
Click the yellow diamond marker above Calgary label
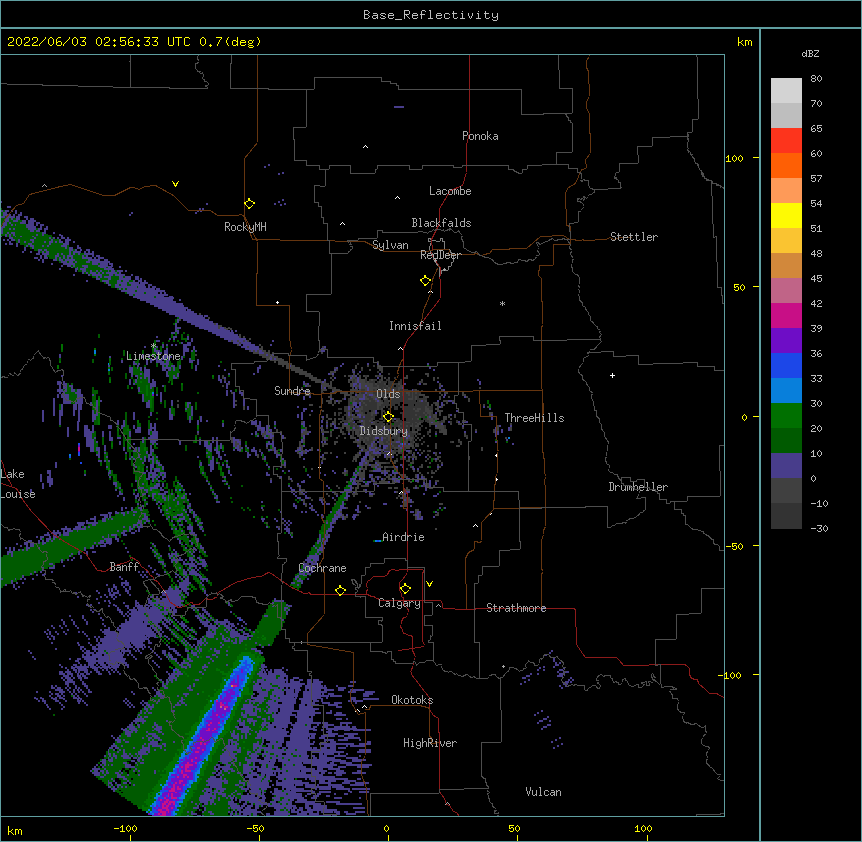405,589
